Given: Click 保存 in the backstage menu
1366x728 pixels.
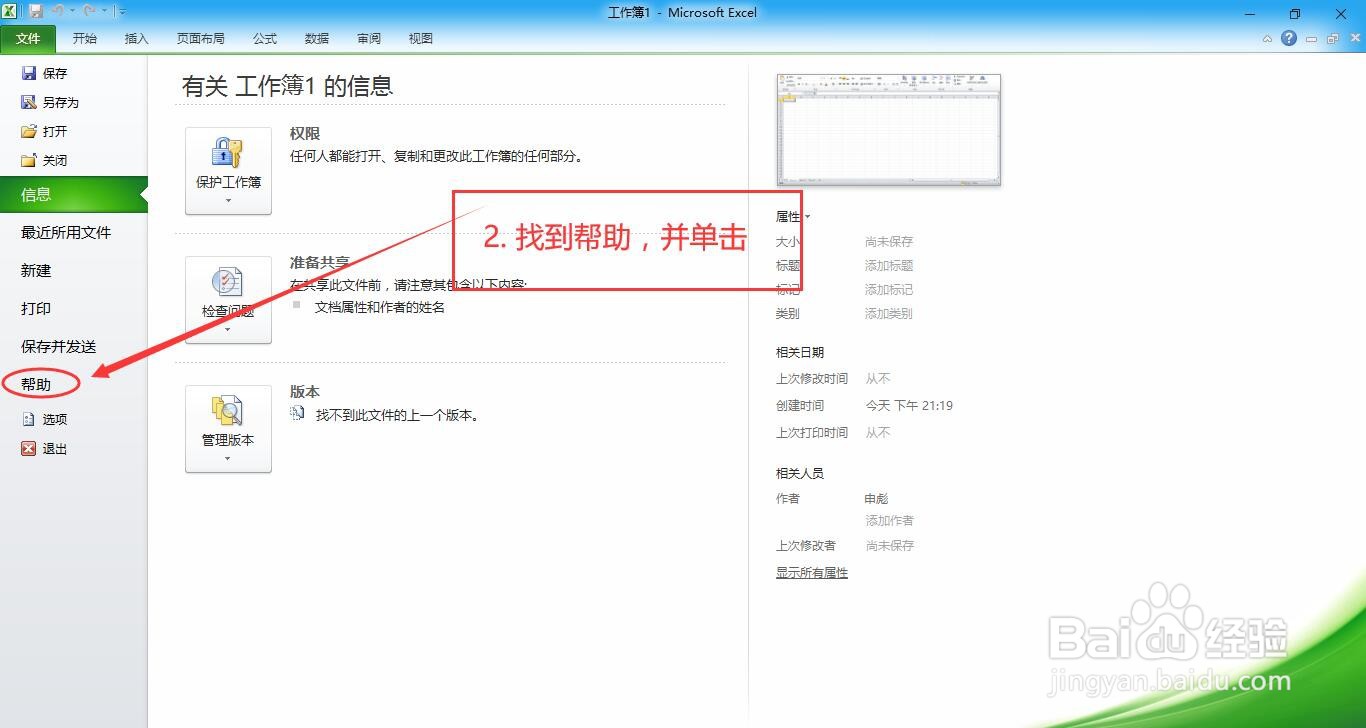Looking at the screenshot, I should click(x=45, y=73).
